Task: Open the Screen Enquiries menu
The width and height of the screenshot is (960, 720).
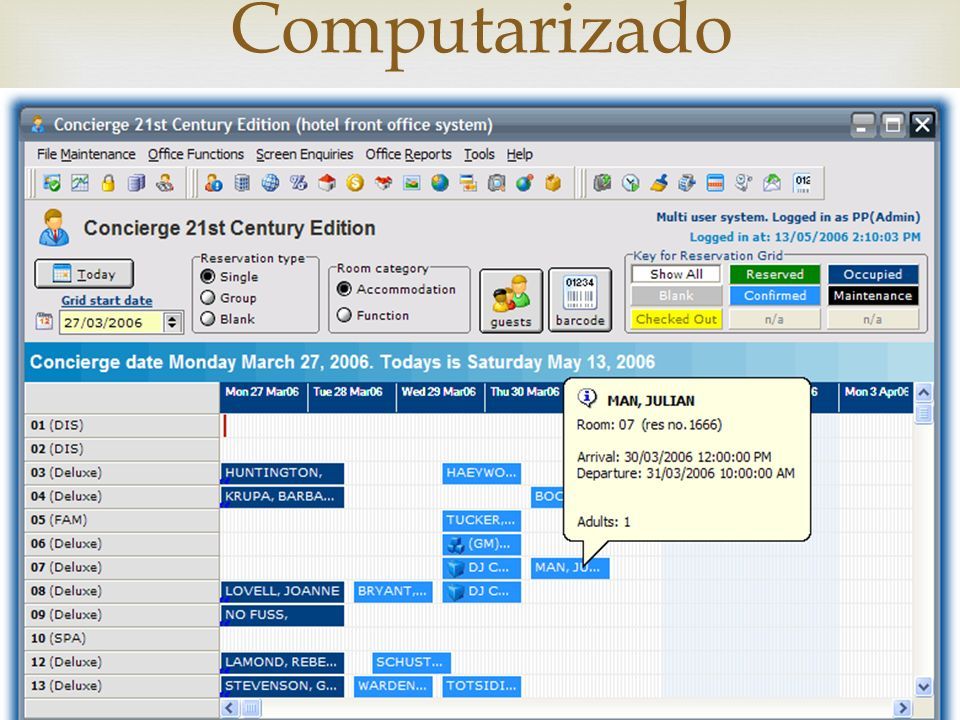Action: tap(304, 154)
